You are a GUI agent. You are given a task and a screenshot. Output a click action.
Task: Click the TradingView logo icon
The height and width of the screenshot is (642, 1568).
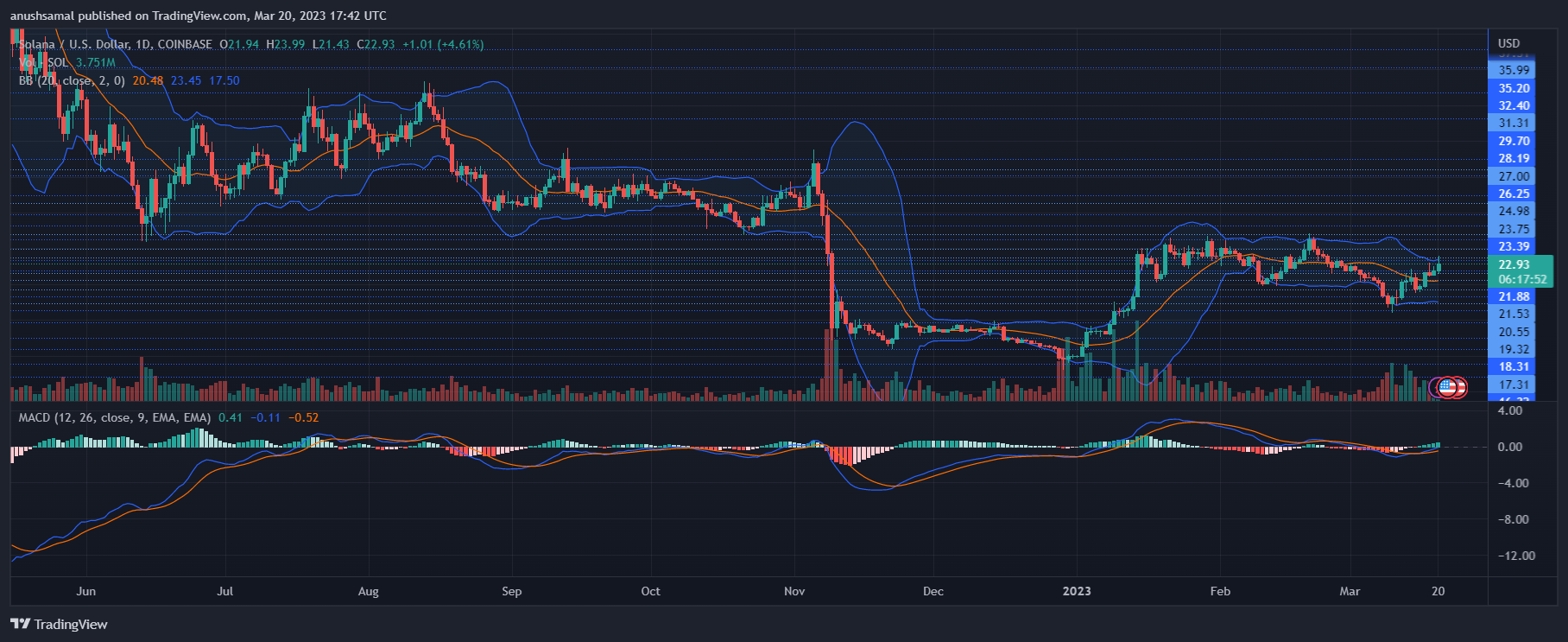pyautogui.click(x=20, y=624)
